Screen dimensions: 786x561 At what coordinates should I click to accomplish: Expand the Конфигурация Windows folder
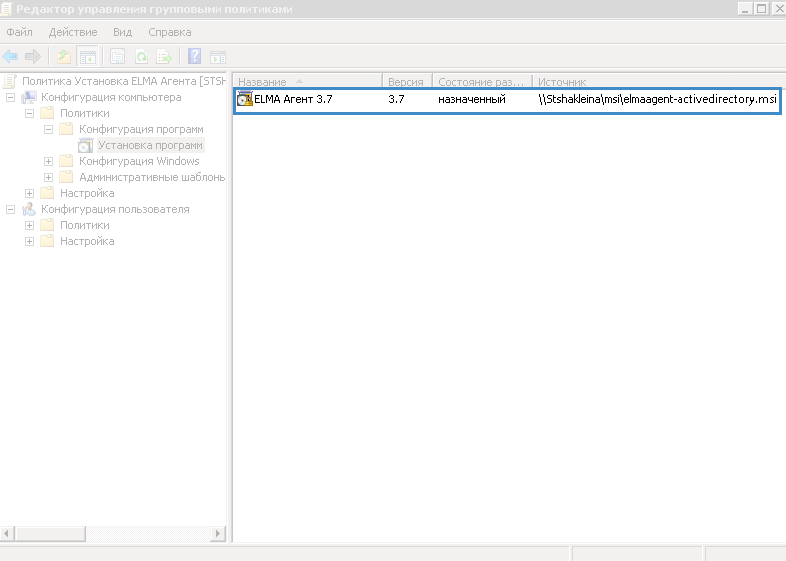[49, 162]
